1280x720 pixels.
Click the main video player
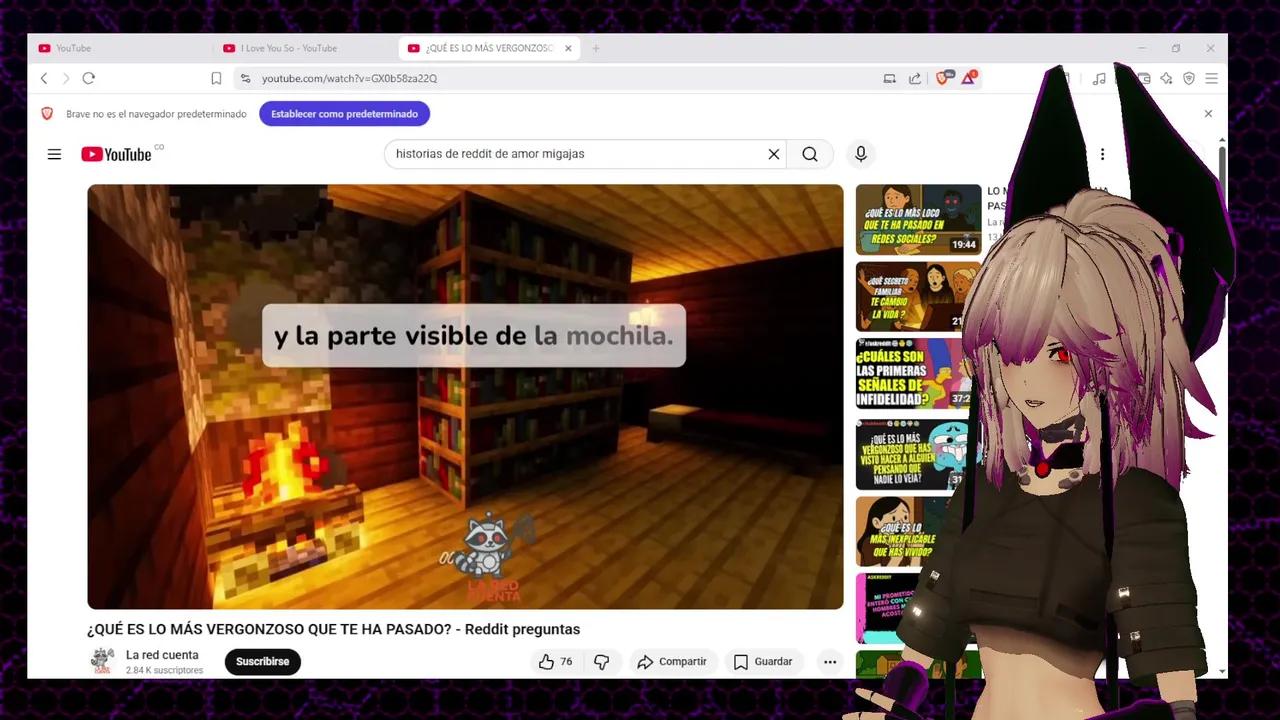tap(465, 397)
